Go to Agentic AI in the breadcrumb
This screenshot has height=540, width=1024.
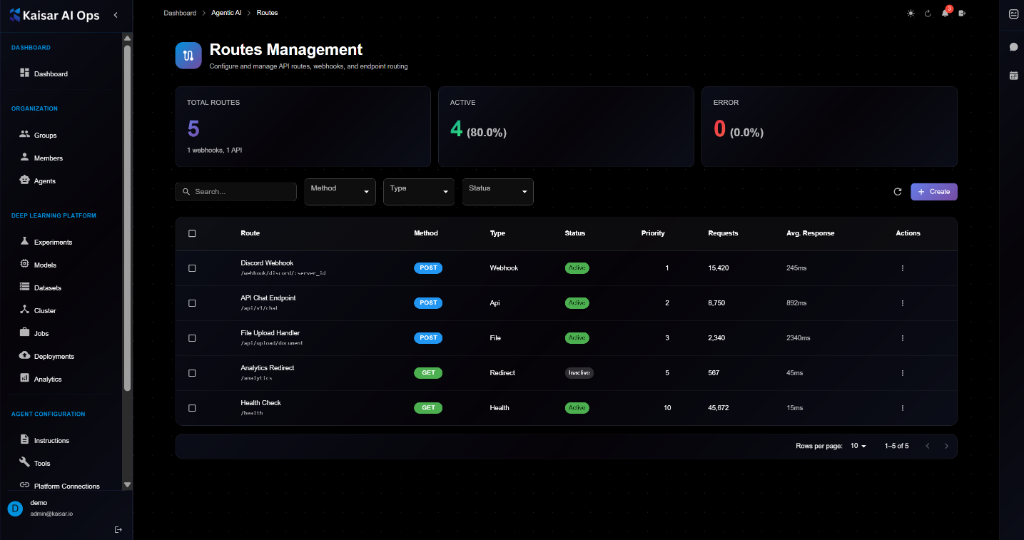tap(226, 13)
